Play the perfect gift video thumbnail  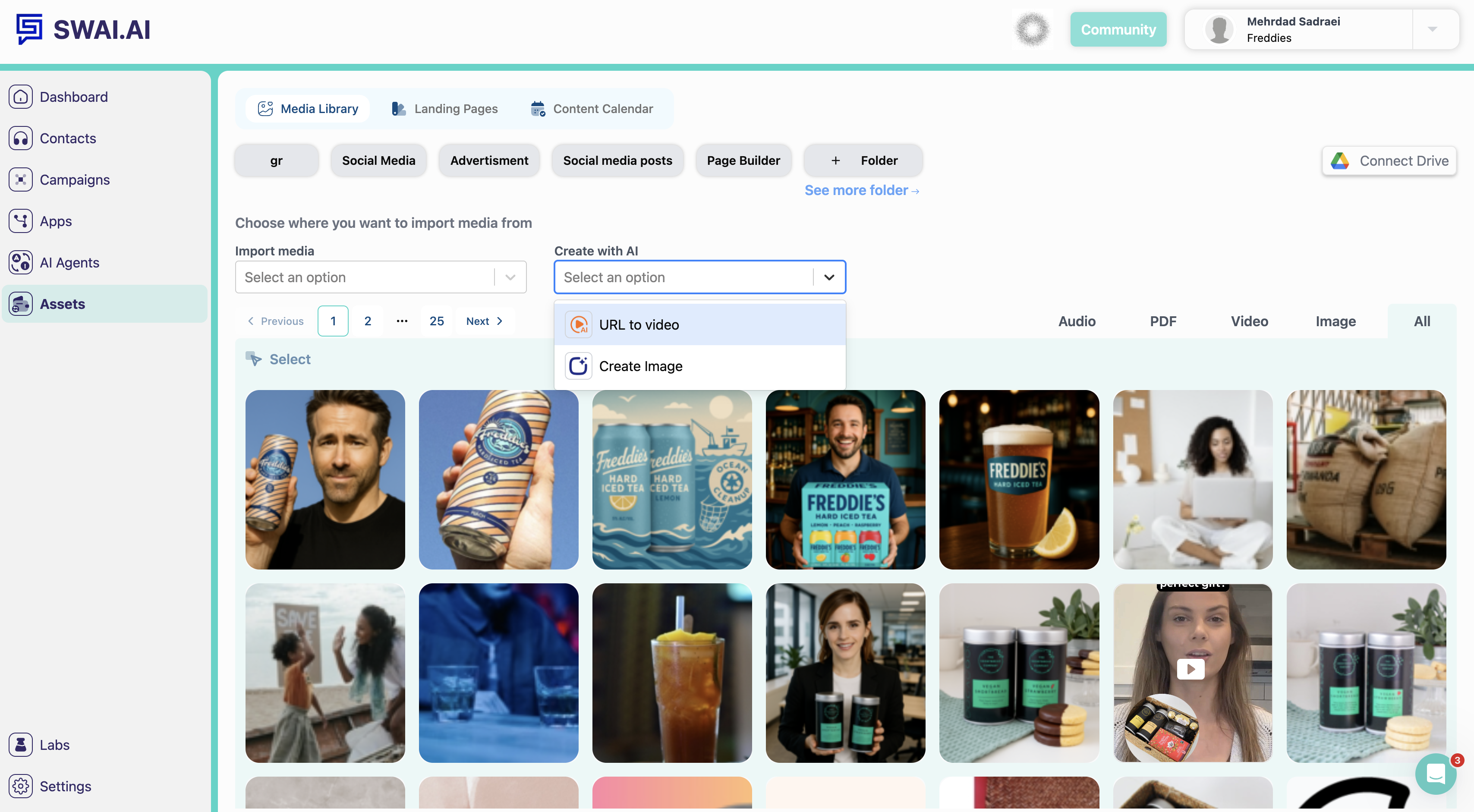point(1191,669)
